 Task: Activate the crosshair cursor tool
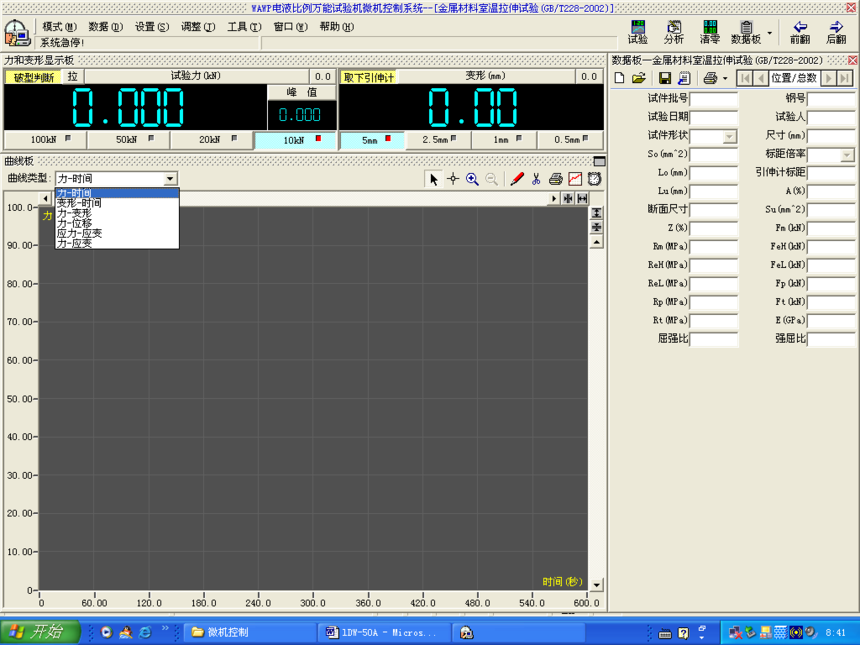point(453,179)
